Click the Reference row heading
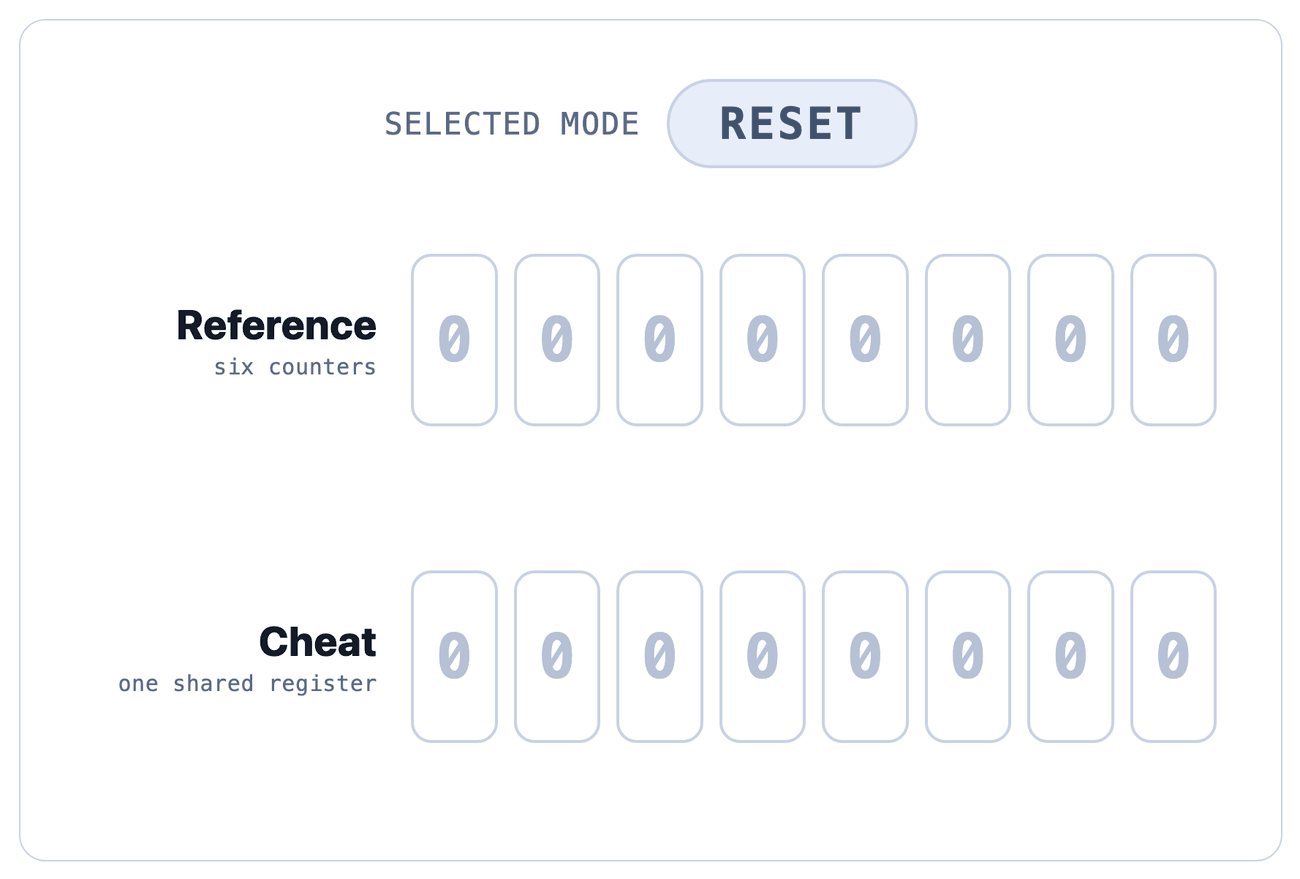Viewport: 1300px width, 879px height. (x=277, y=325)
